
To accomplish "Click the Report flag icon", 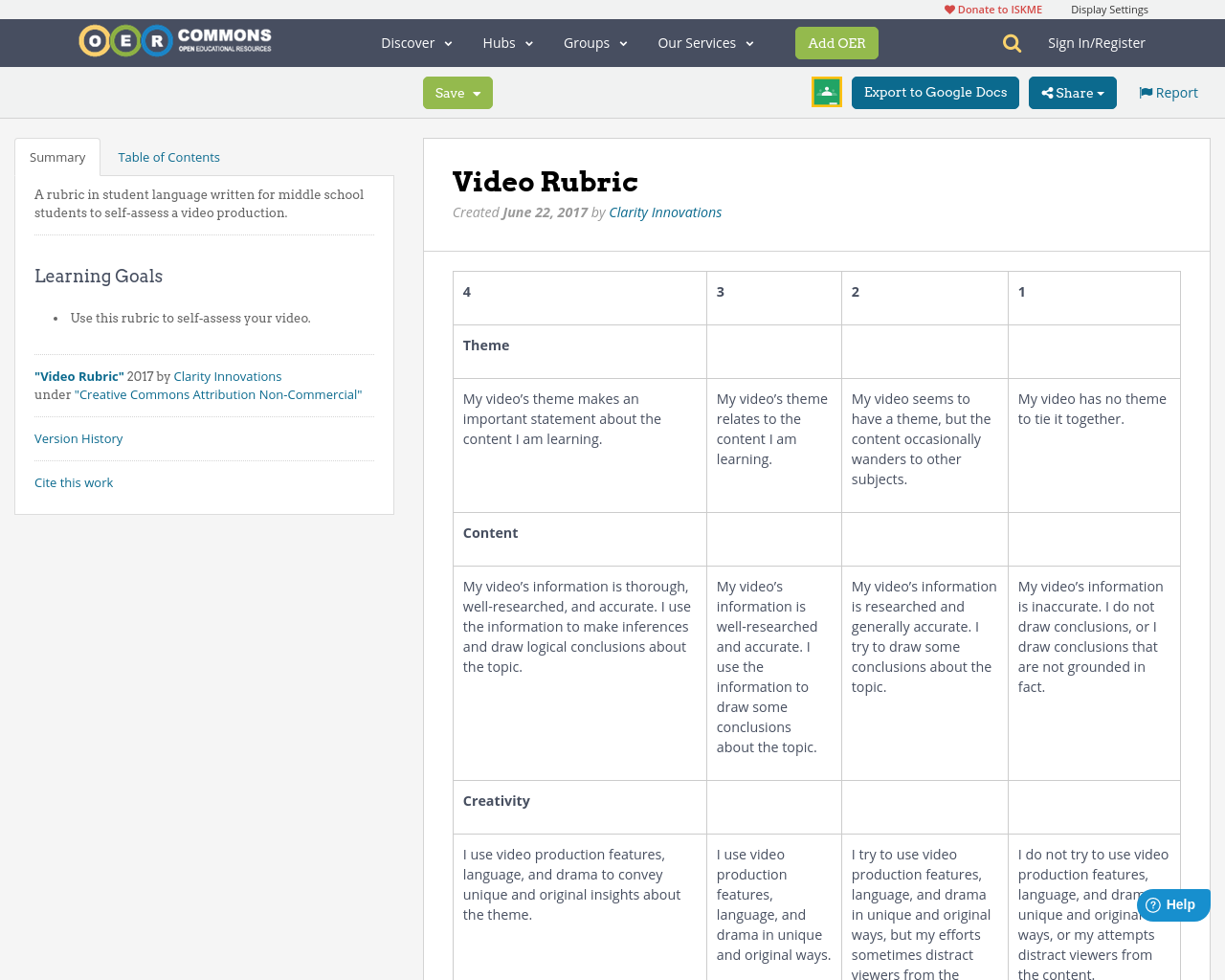I will click(x=1145, y=91).
